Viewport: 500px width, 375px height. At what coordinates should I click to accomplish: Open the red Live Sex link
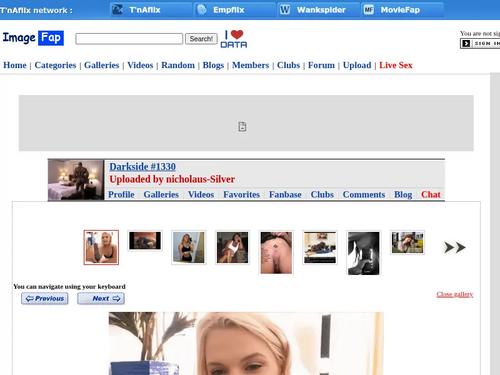pos(396,65)
